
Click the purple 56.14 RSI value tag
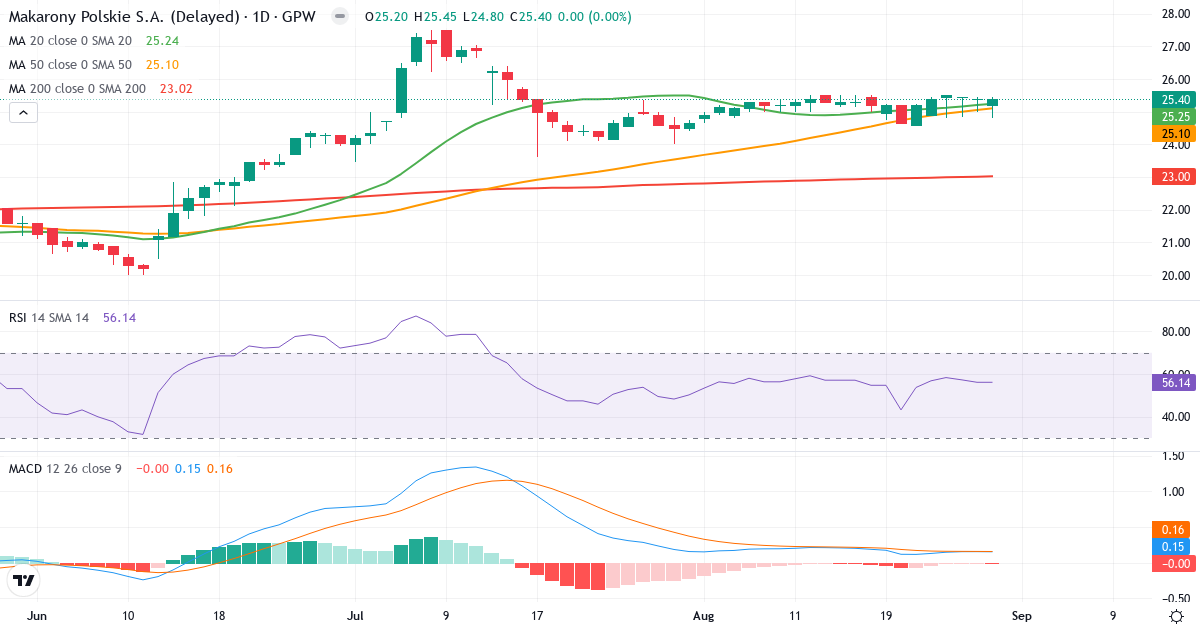(1175, 381)
